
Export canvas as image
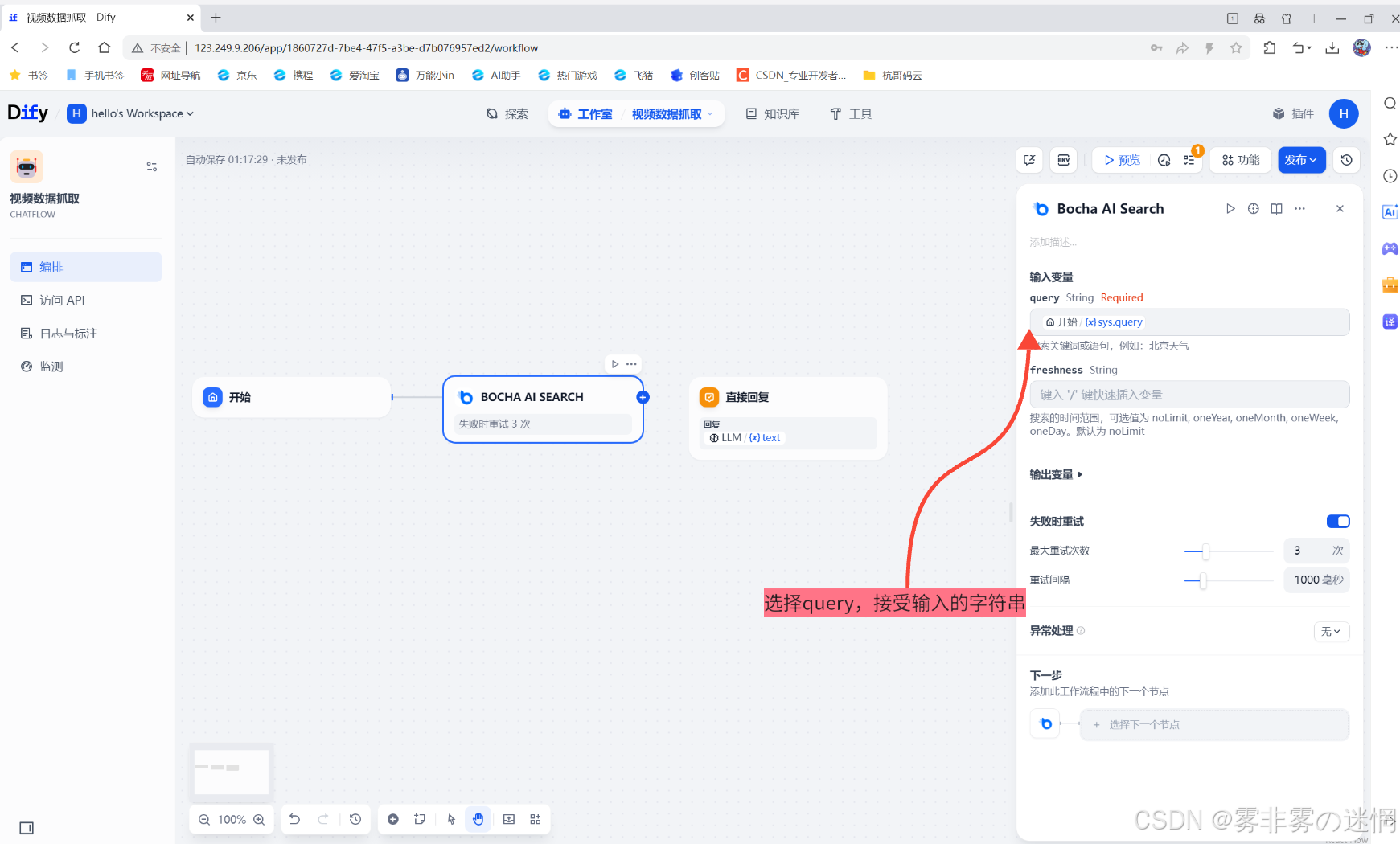(x=509, y=819)
